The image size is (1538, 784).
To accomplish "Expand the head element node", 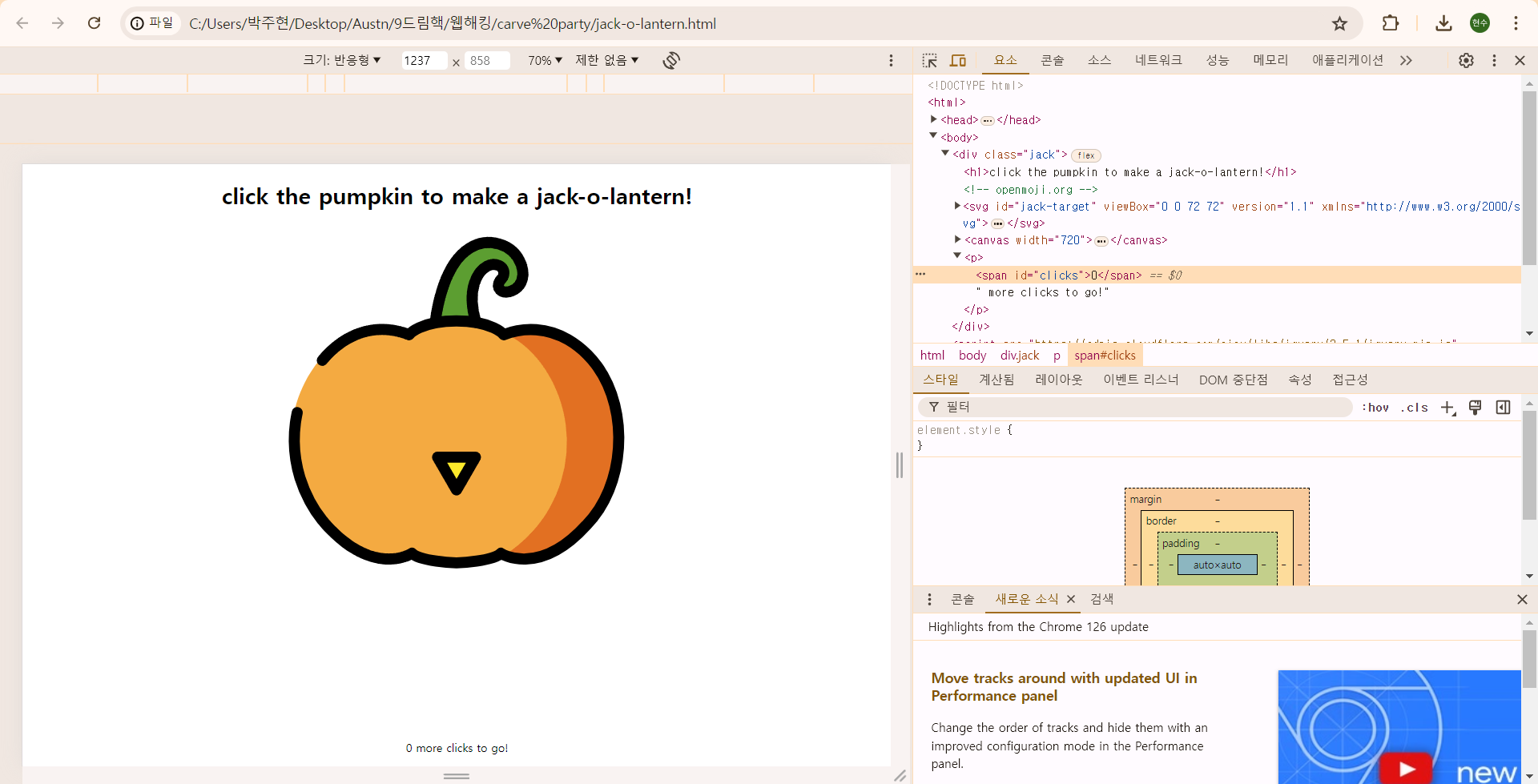I will pos(934,119).
